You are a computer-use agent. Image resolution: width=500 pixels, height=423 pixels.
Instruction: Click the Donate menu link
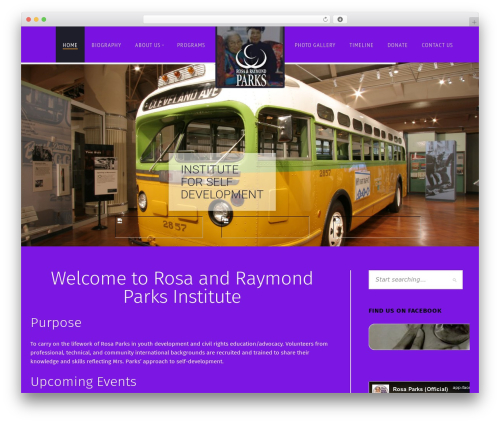point(397,45)
